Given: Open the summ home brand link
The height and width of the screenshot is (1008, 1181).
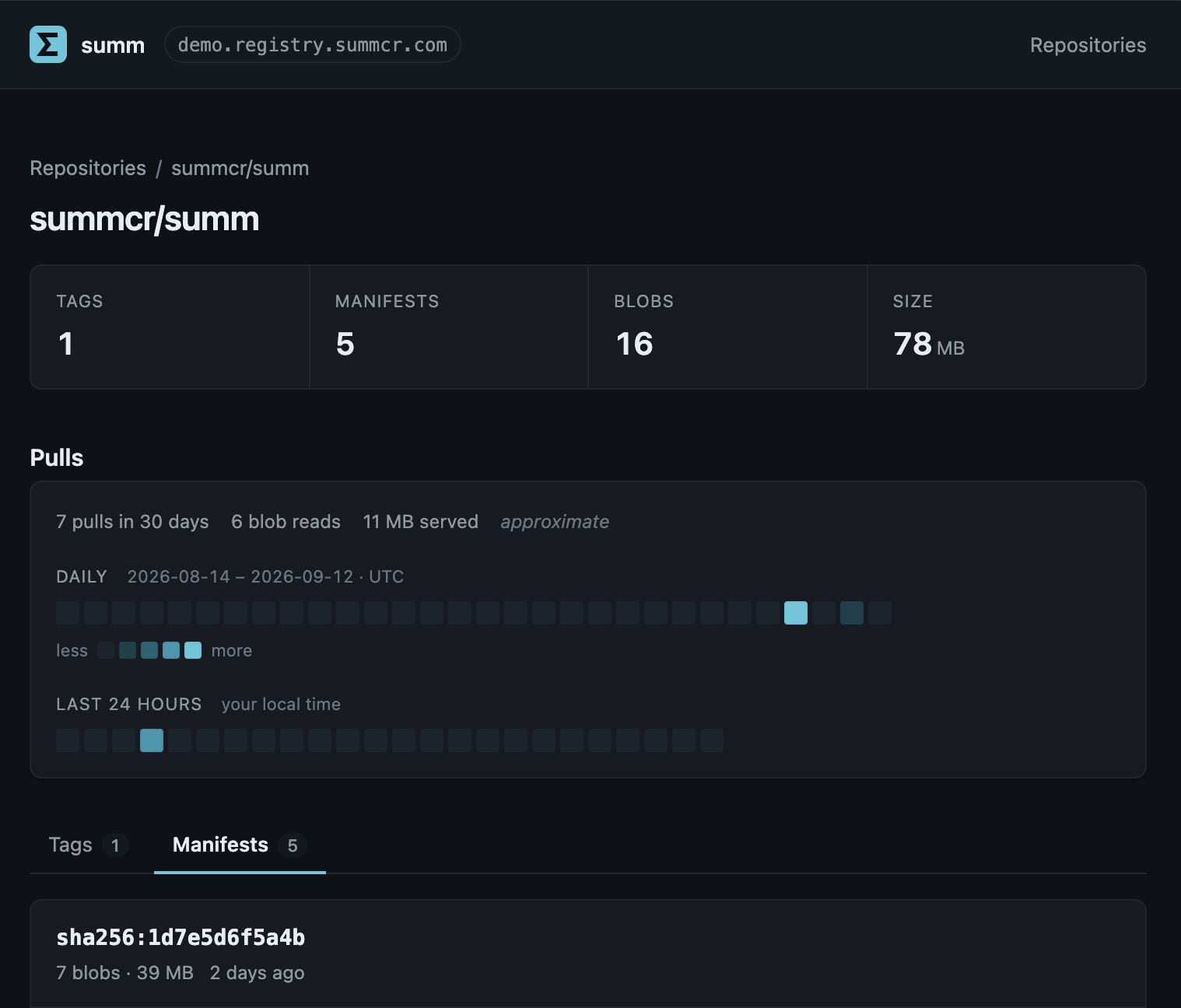Looking at the screenshot, I should [87, 44].
